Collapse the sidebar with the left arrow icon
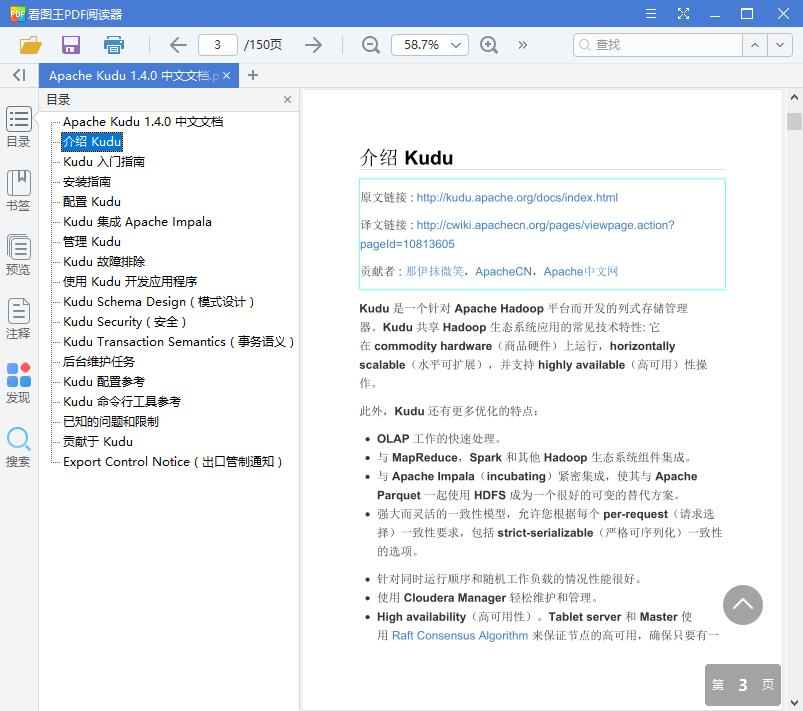This screenshot has height=711, width=803. (19, 75)
